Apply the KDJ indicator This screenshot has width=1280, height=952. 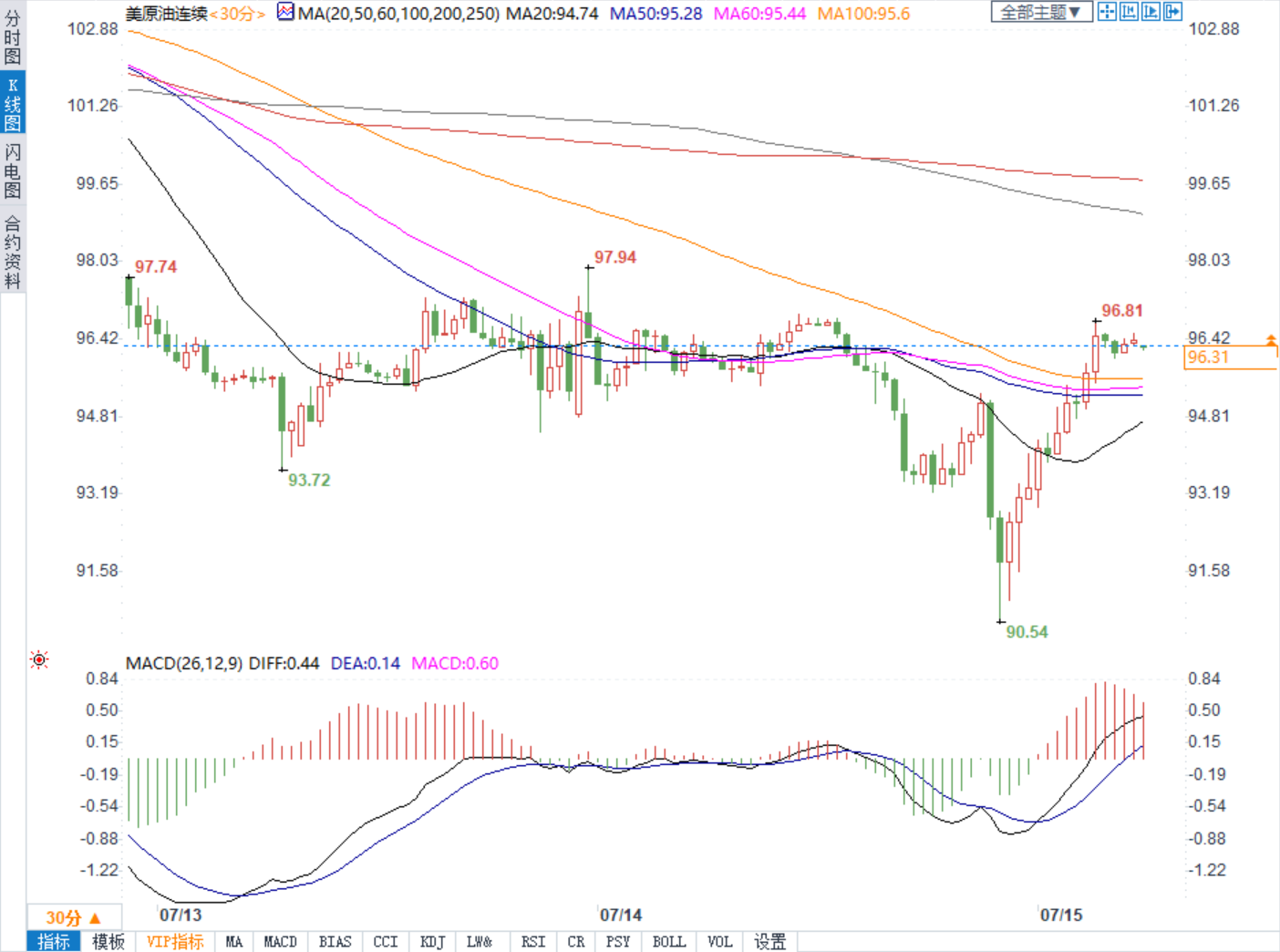tap(432, 942)
